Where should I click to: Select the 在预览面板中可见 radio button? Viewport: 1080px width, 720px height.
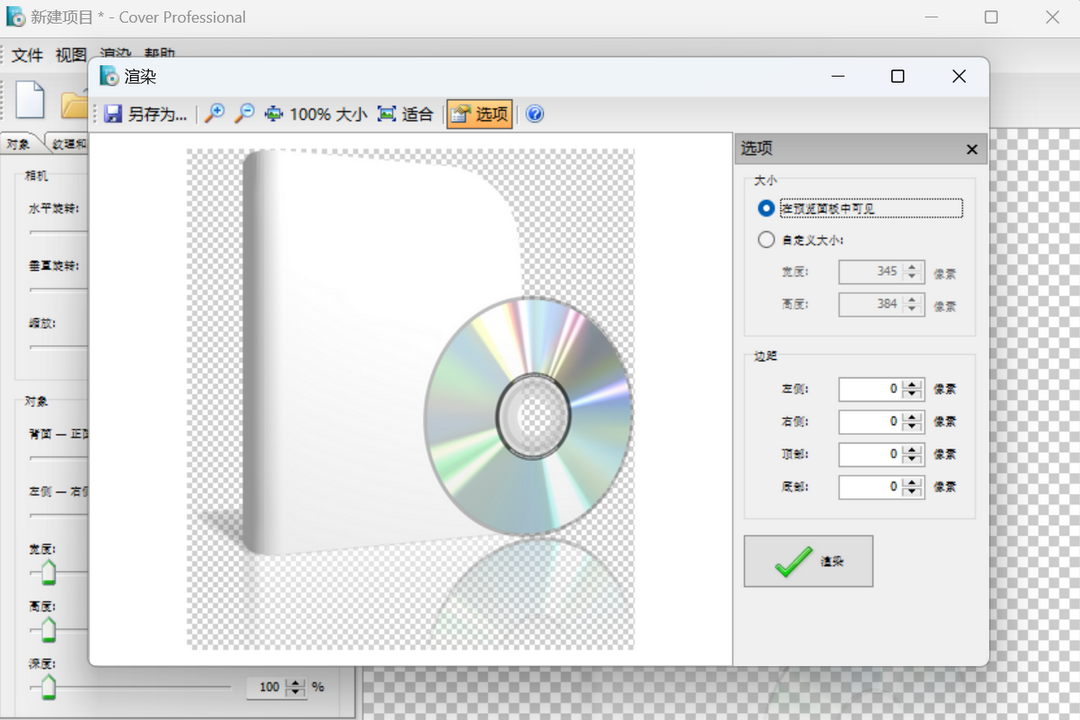(x=765, y=208)
